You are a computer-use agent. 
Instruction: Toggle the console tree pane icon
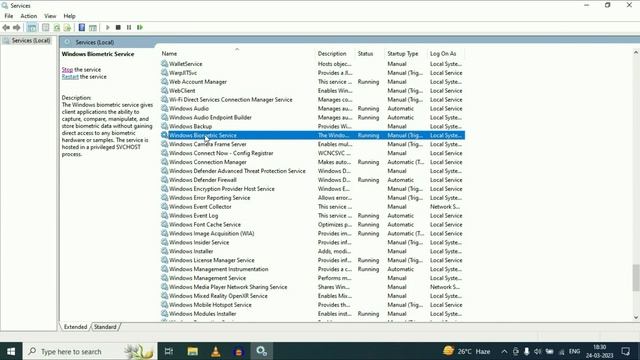tap(32, 27)
